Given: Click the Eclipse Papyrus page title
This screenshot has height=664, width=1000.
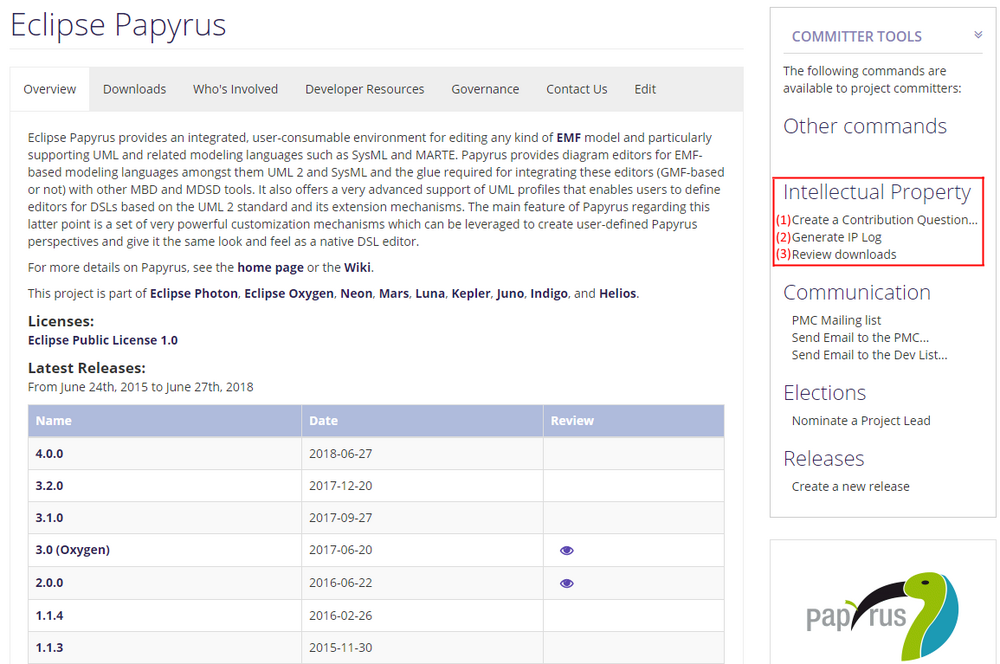Looking at the screenshot, I should tap(118, 26).
